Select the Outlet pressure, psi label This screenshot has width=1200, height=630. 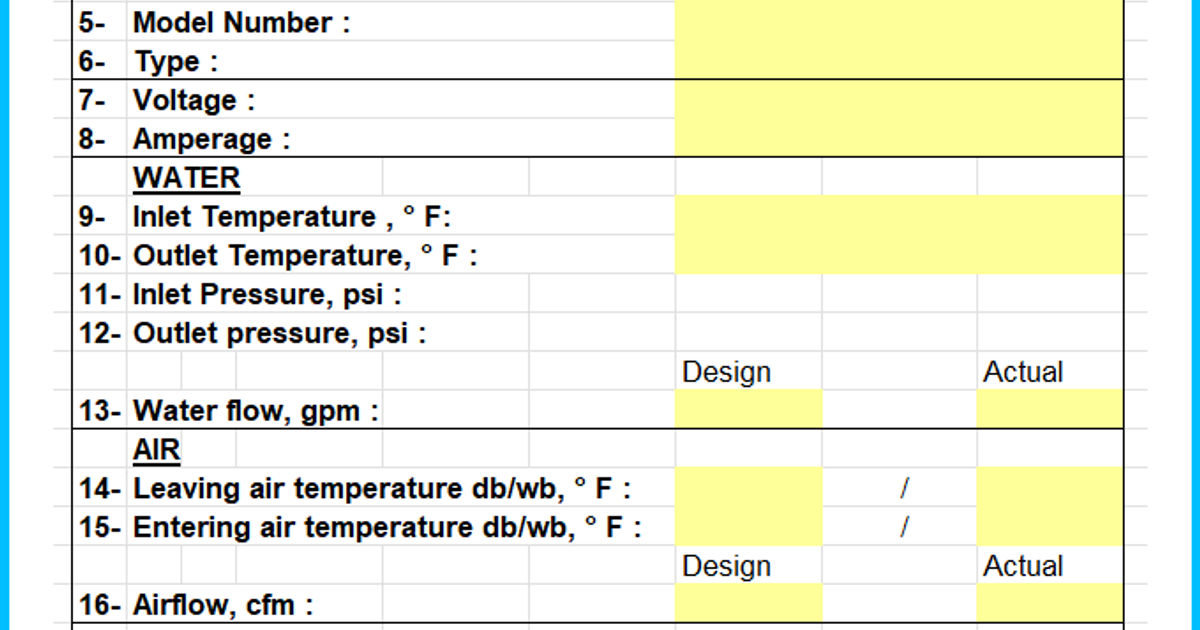(280, 333)
